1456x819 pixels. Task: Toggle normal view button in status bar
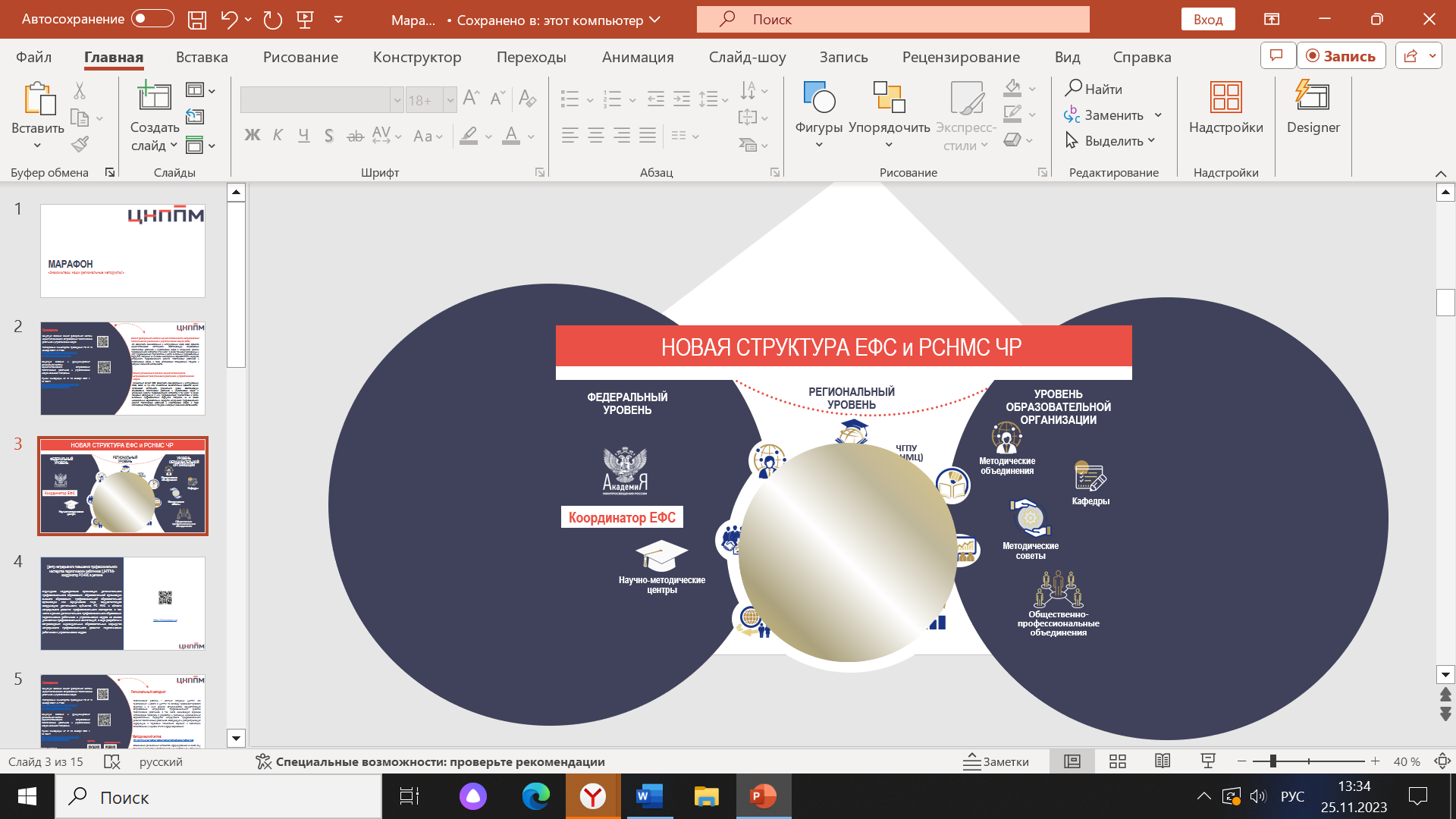pos(1072,761)
